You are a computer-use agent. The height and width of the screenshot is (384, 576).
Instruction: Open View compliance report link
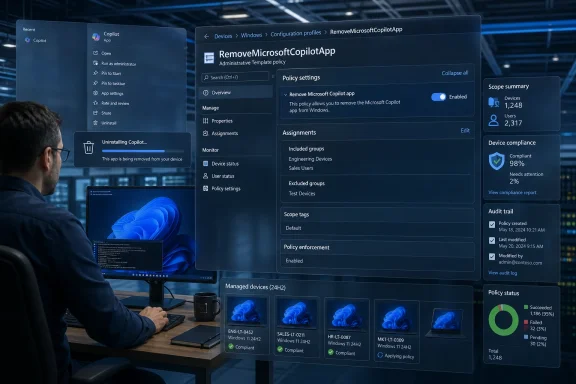click(x=512, y=193)
